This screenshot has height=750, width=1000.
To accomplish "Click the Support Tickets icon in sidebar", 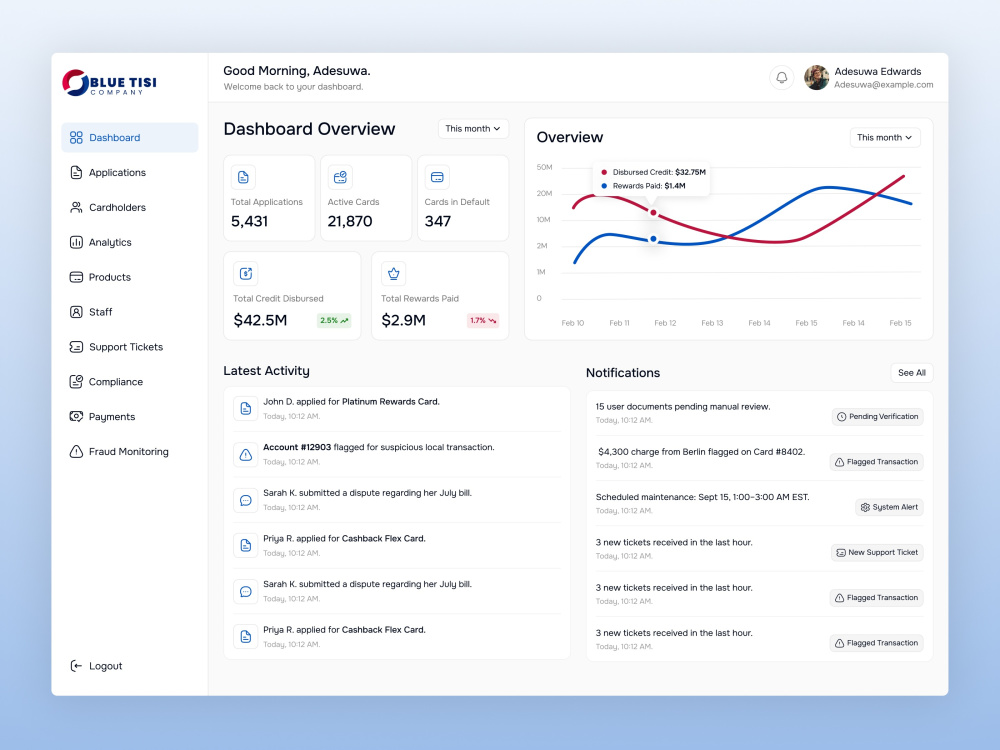I will pos(76,347).
